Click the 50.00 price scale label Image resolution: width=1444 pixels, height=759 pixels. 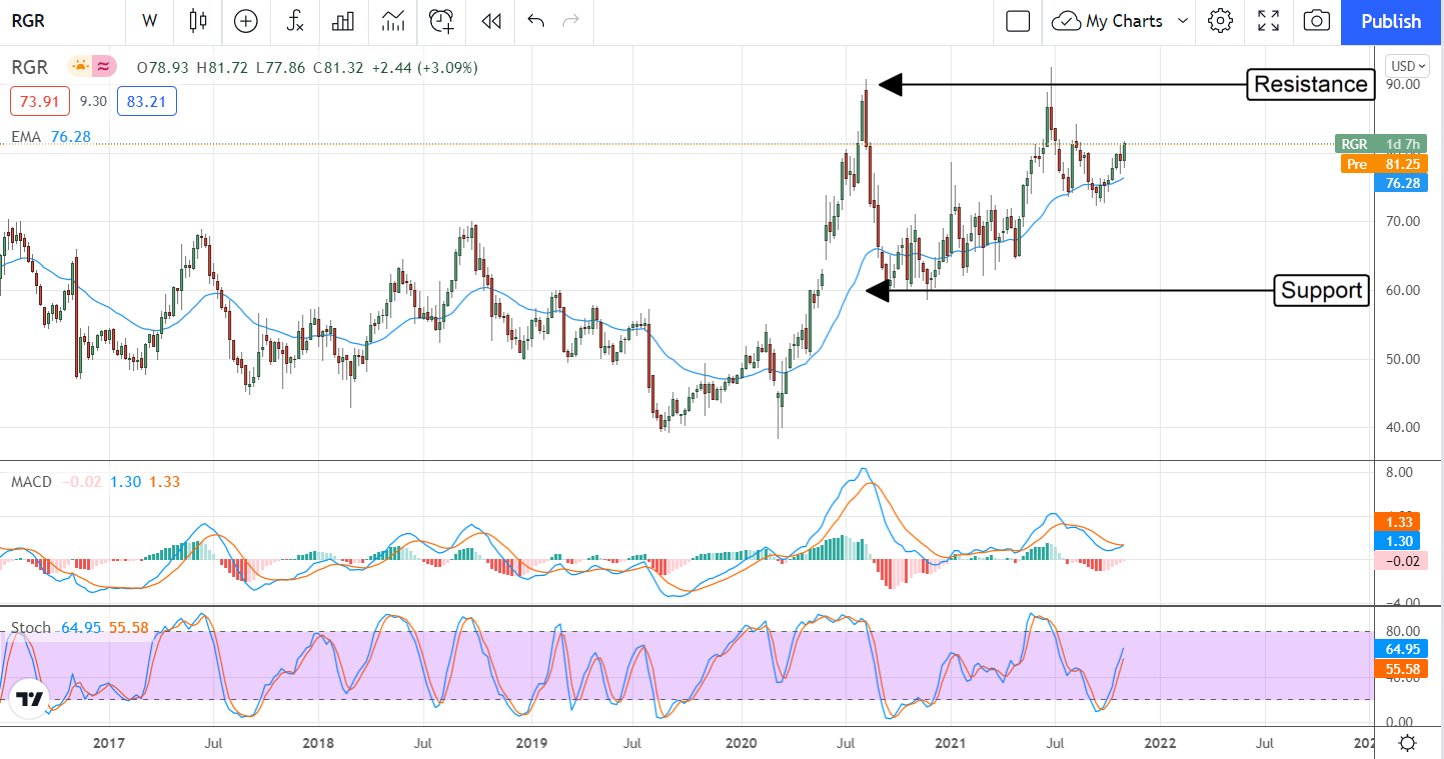1403,359
